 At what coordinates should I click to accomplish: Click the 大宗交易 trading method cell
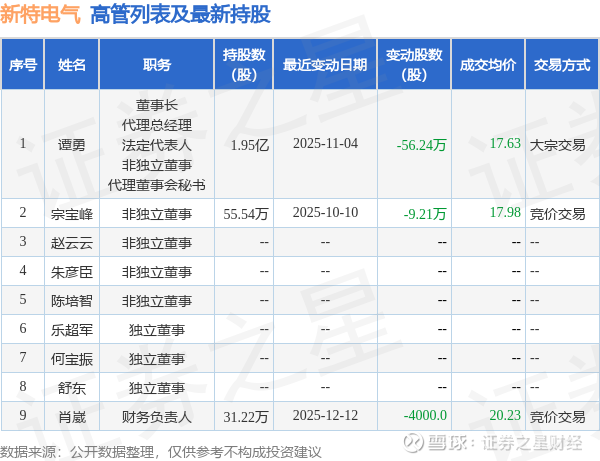point(558,145)
